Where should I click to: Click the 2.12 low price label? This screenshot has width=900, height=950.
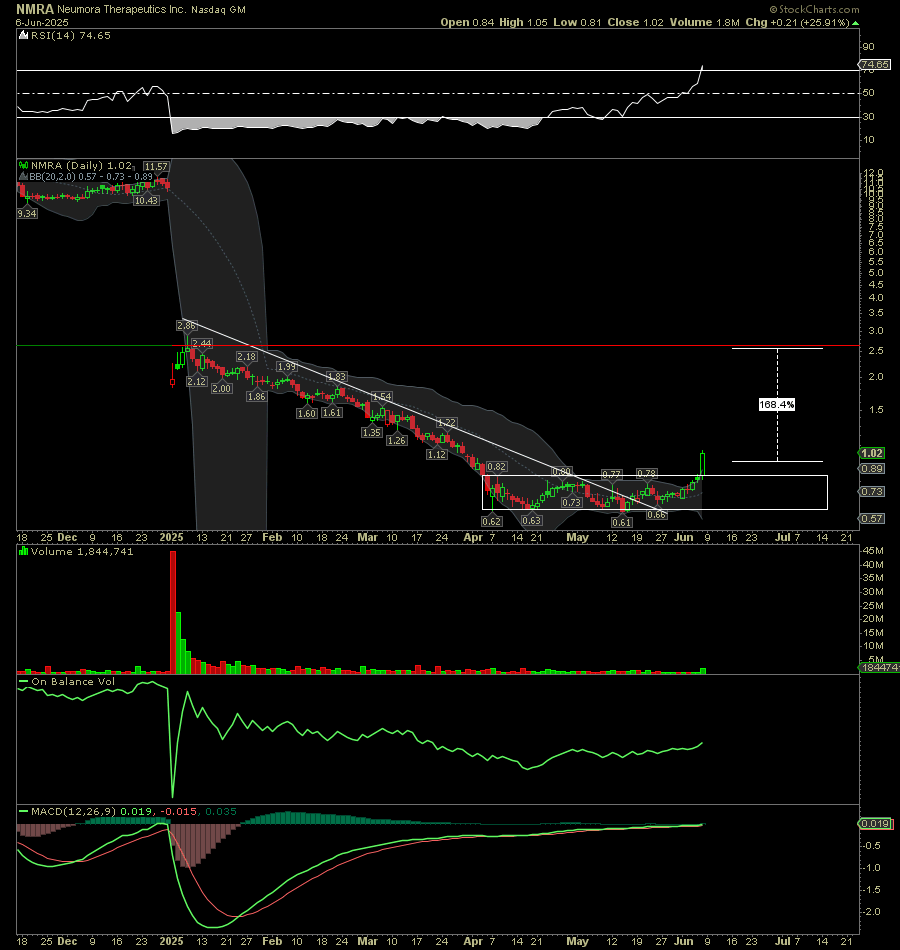tap(196, 382)
